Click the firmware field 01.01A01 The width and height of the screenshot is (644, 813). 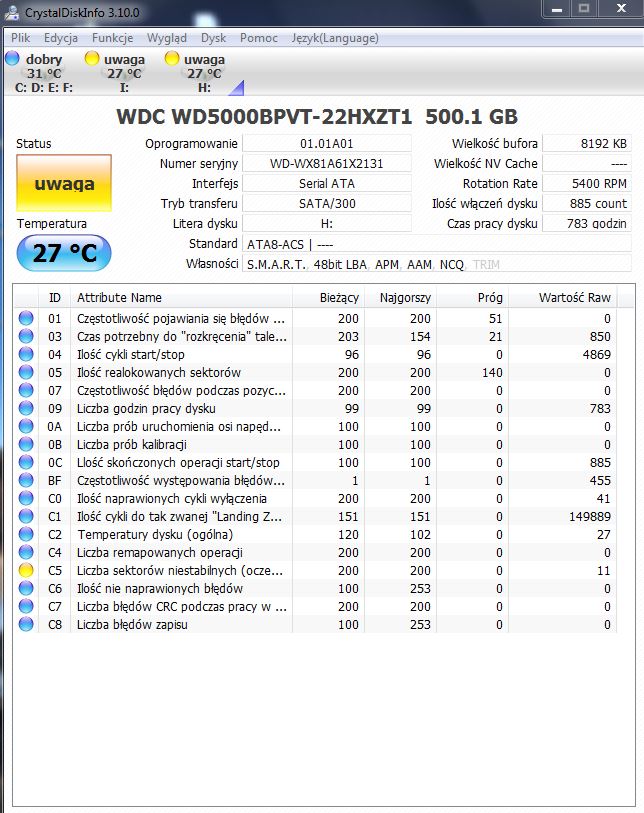(327, 144)
